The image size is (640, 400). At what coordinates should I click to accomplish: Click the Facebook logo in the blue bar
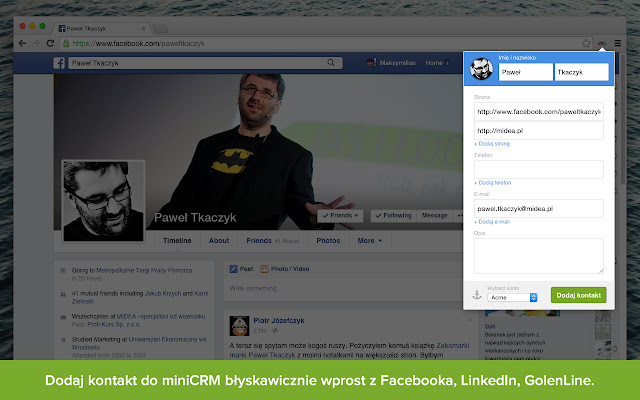point(59,63)
